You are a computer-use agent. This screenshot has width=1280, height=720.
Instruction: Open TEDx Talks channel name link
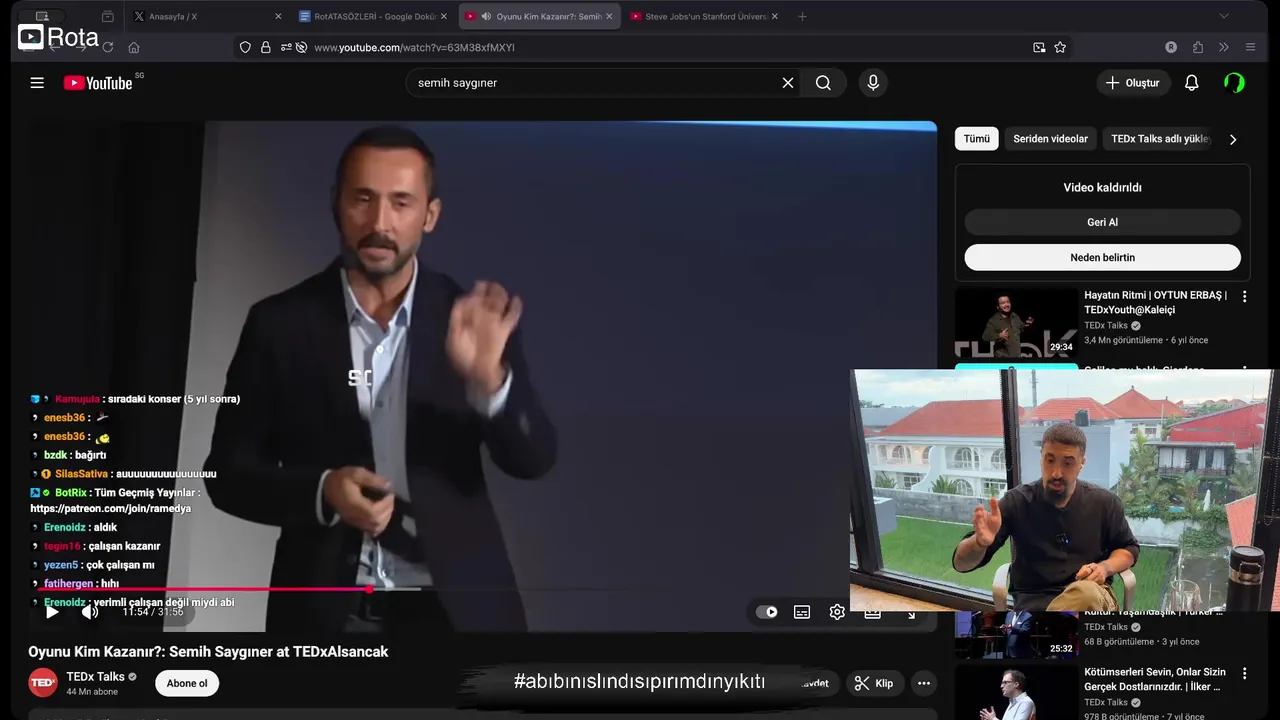95,677
